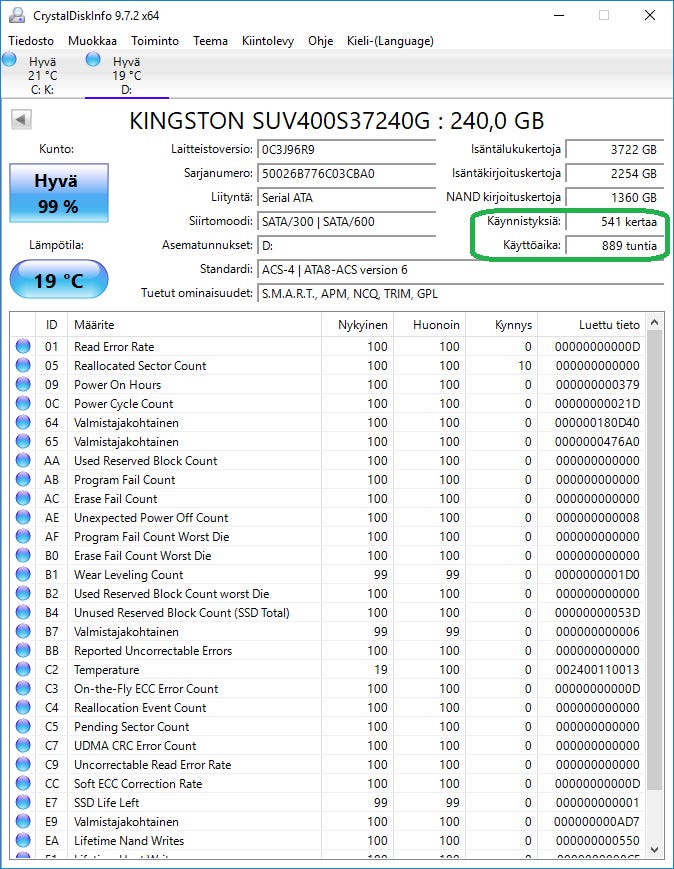Click the KINGSTON SUV400S37240G model title
Screen dimensions: 674x869
coord(337,120)
